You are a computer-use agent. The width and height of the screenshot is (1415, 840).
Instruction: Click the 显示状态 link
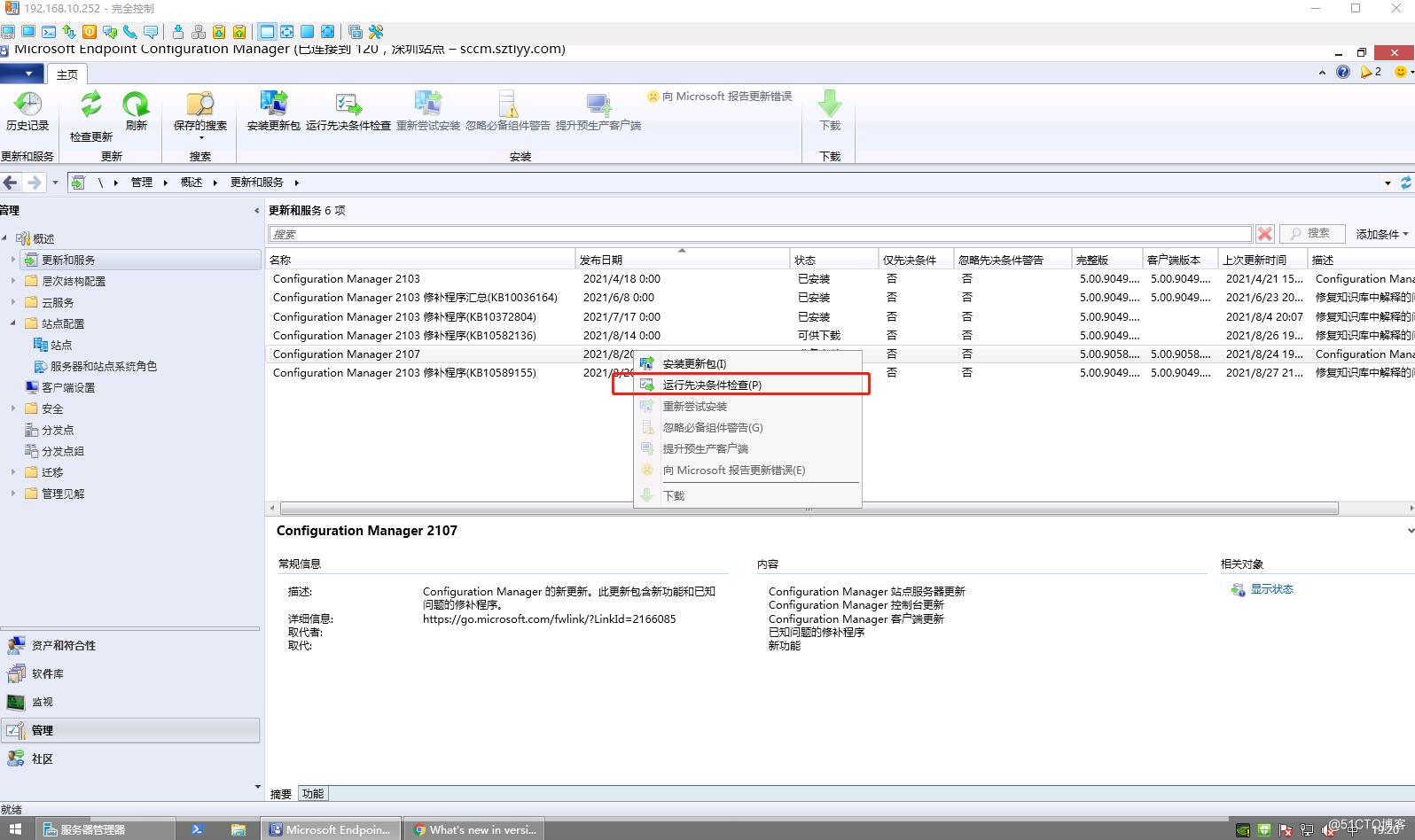[x=1271, y=589]
